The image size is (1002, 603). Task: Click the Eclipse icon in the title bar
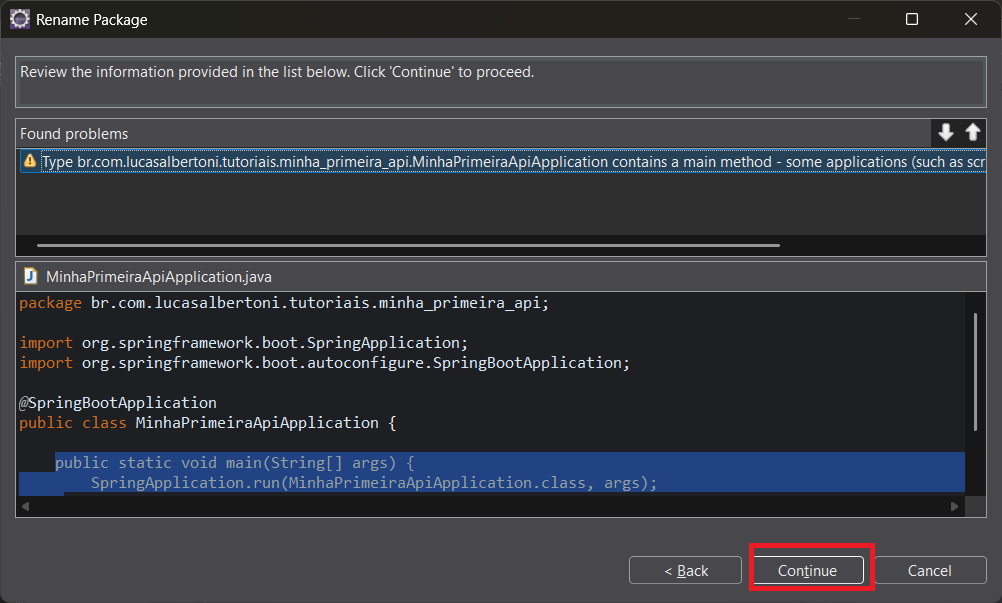(x=19, y=19)
